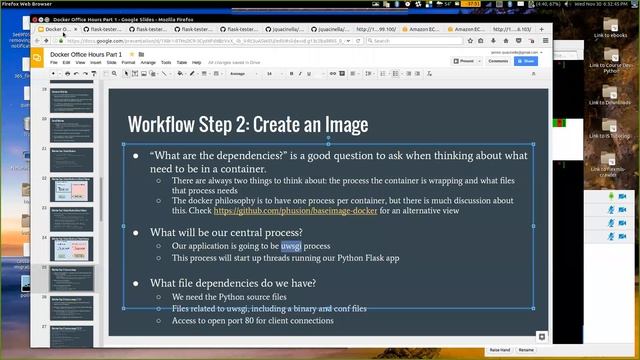Expand the Present options arrow
The height and width of the screenshot is (360, 640).
(480, 61)
